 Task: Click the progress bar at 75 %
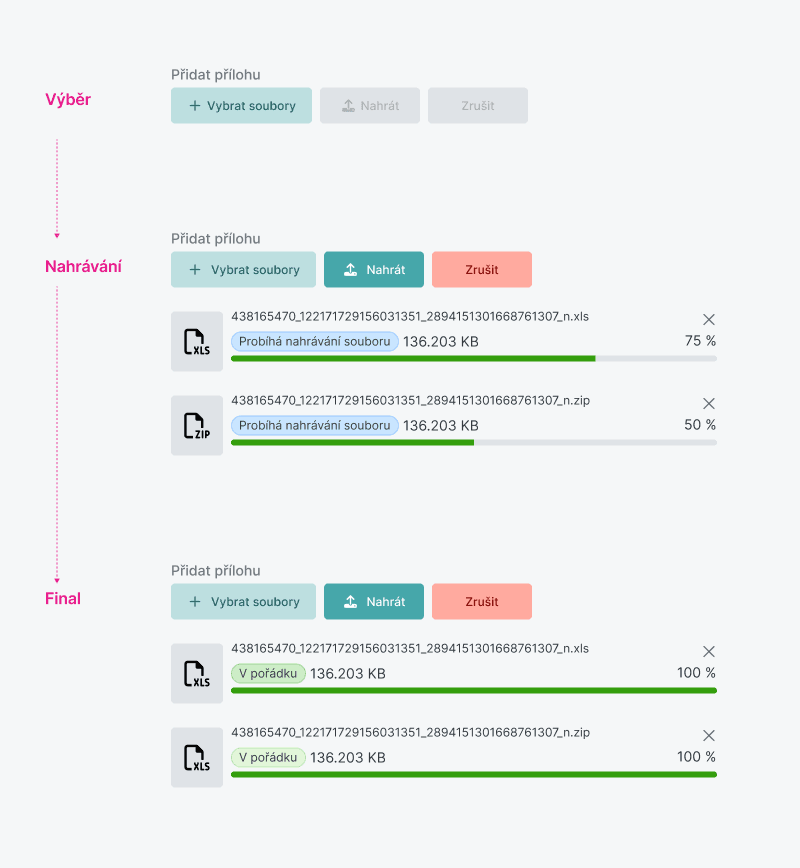point(474,359)
